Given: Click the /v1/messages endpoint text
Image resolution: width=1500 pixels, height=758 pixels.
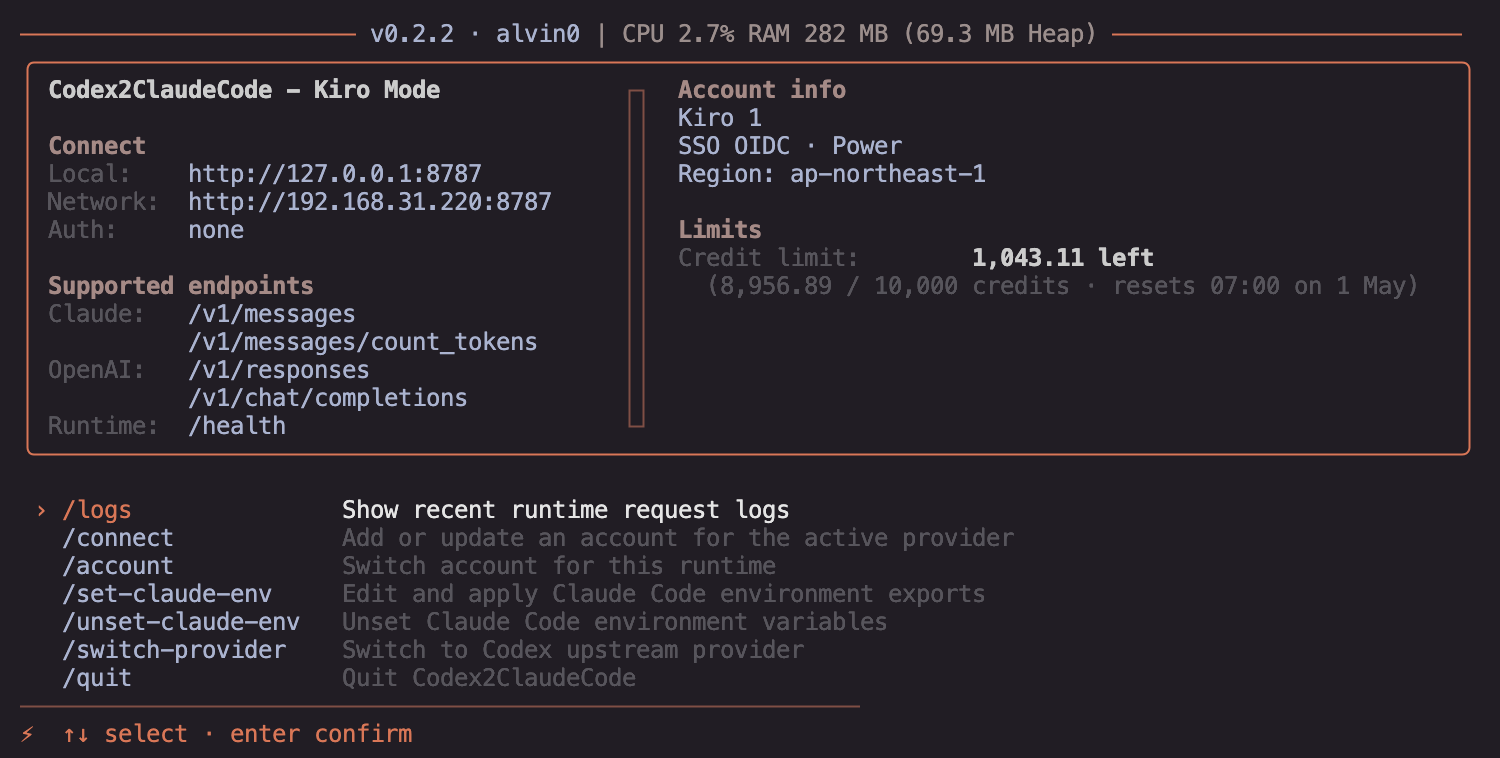Looking at the screenshot, I should click(272, 314).
